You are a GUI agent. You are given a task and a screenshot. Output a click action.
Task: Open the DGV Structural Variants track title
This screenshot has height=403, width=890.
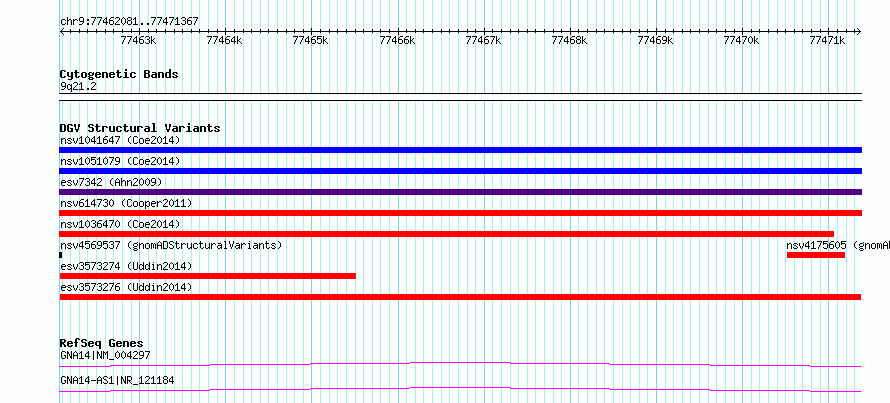click(x=140, y=128)
